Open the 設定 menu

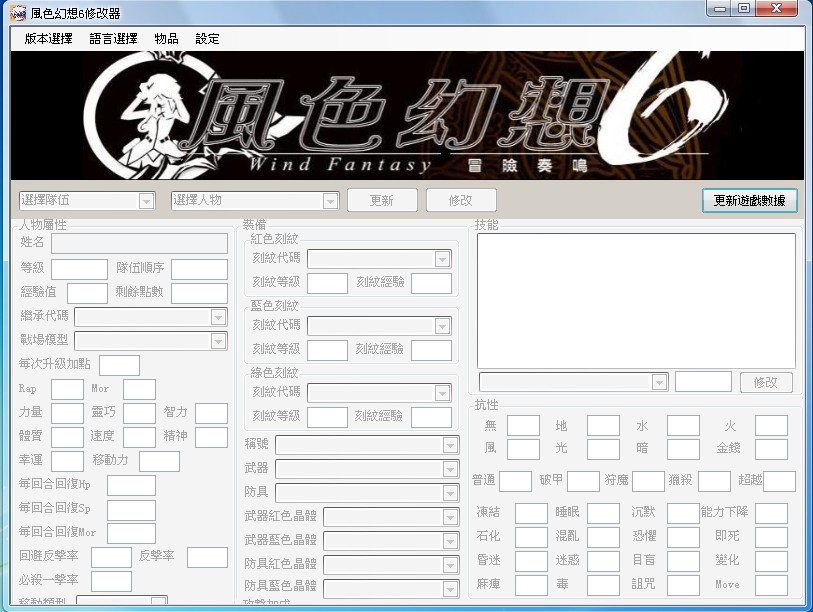pyautogui.click(x=205, y=38)
